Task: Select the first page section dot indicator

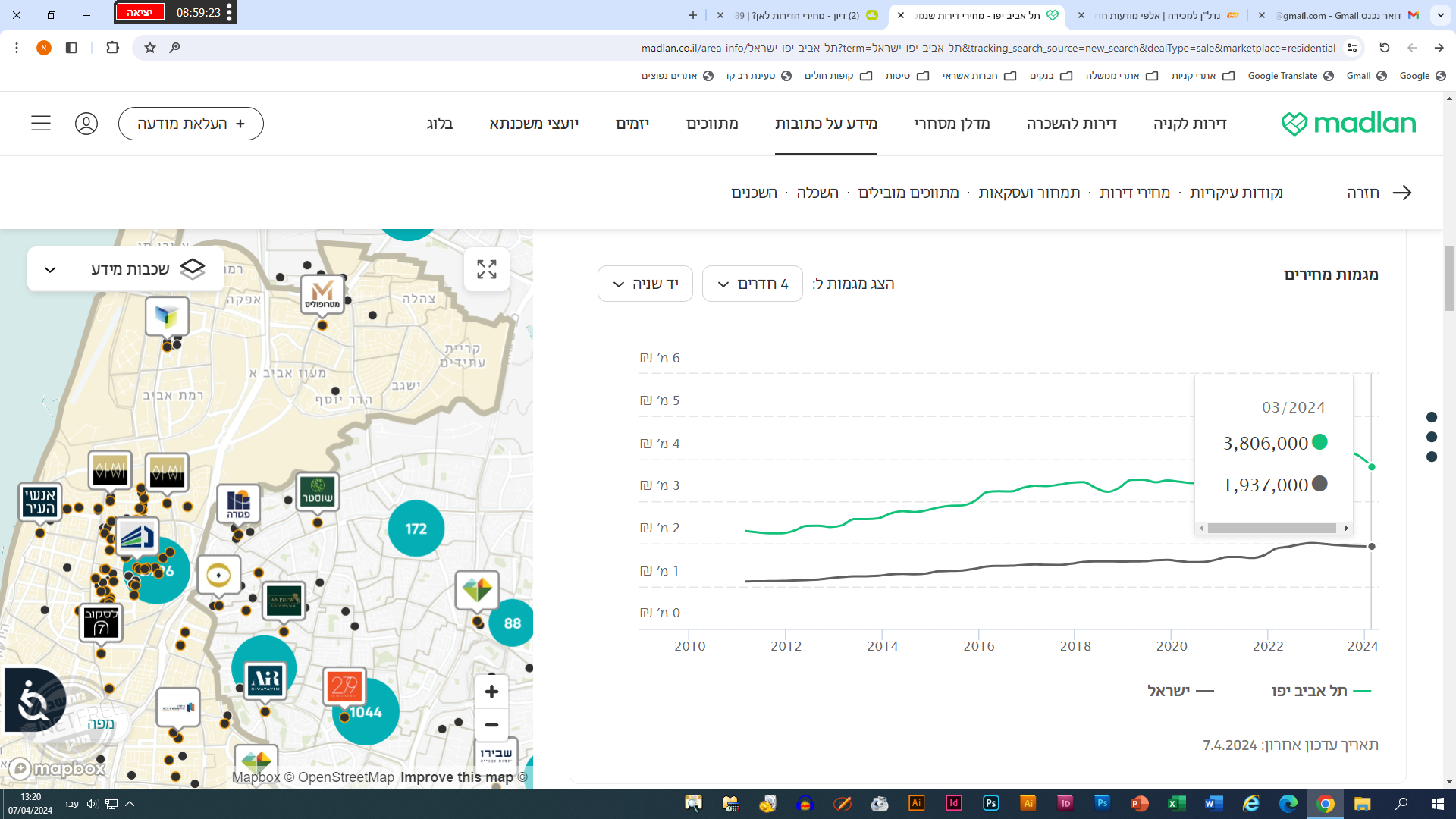Action: [x=1432, y=417]
